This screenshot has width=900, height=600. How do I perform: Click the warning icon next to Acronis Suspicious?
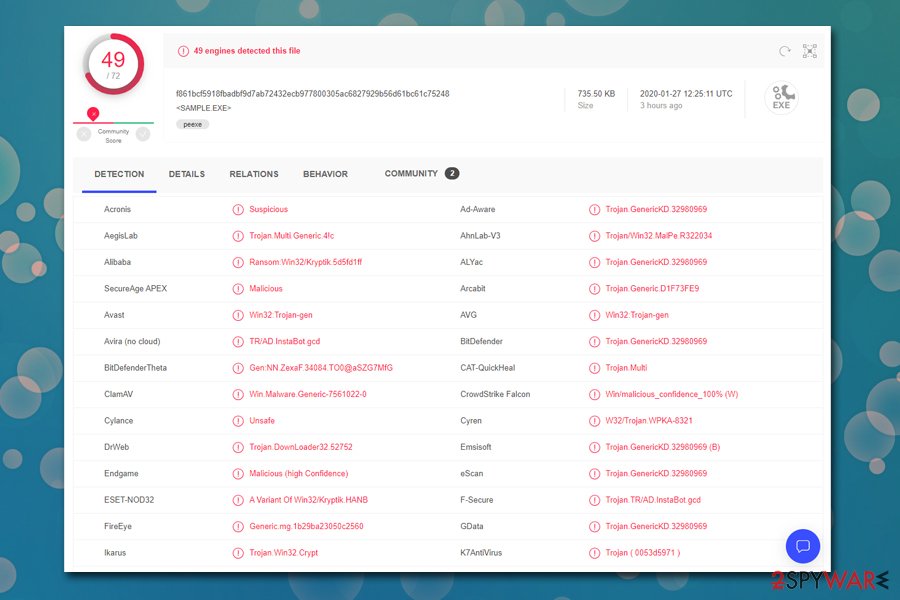coord(238,210)
